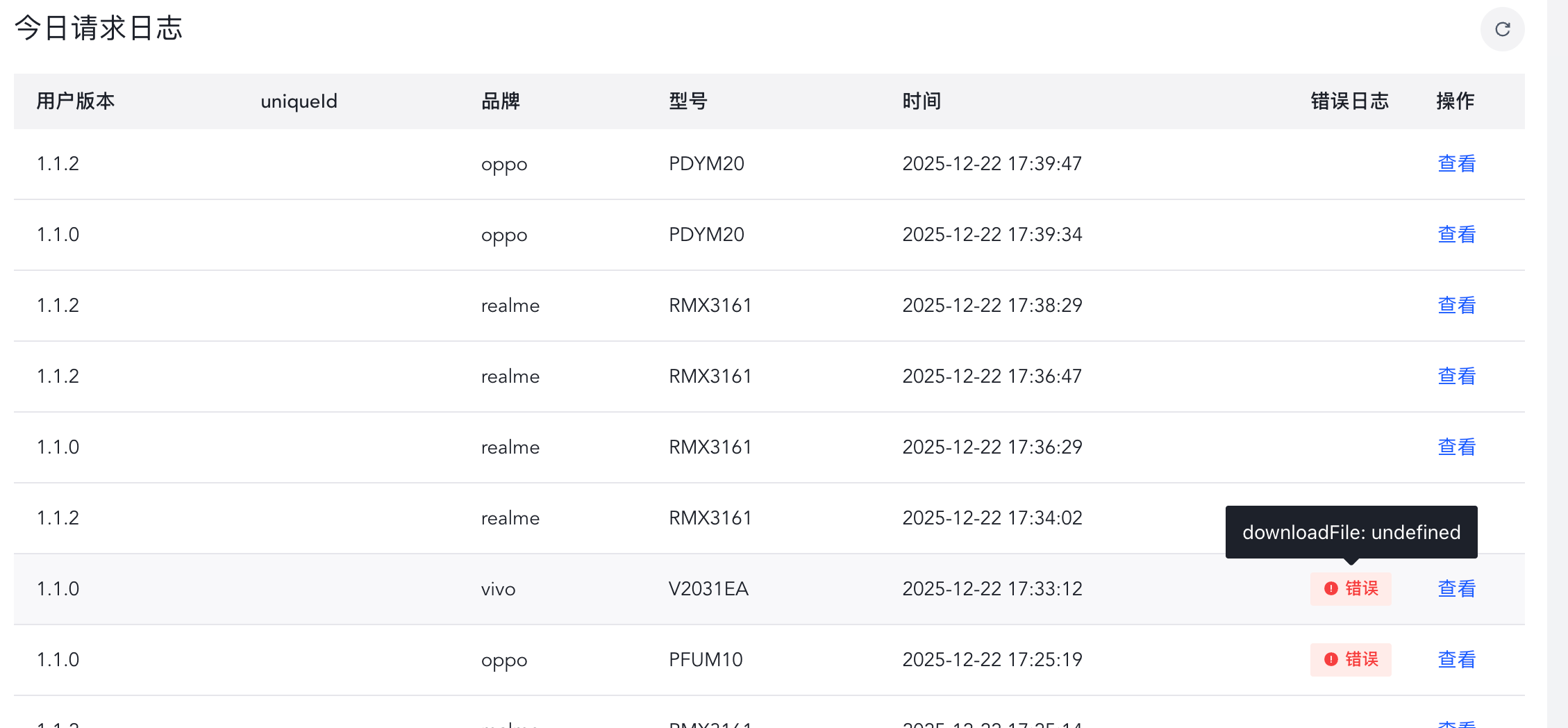The image size is (1568, 728).
Task: Click 查看 on the oppo PFUM10 row
Action: pos(1456,660)
